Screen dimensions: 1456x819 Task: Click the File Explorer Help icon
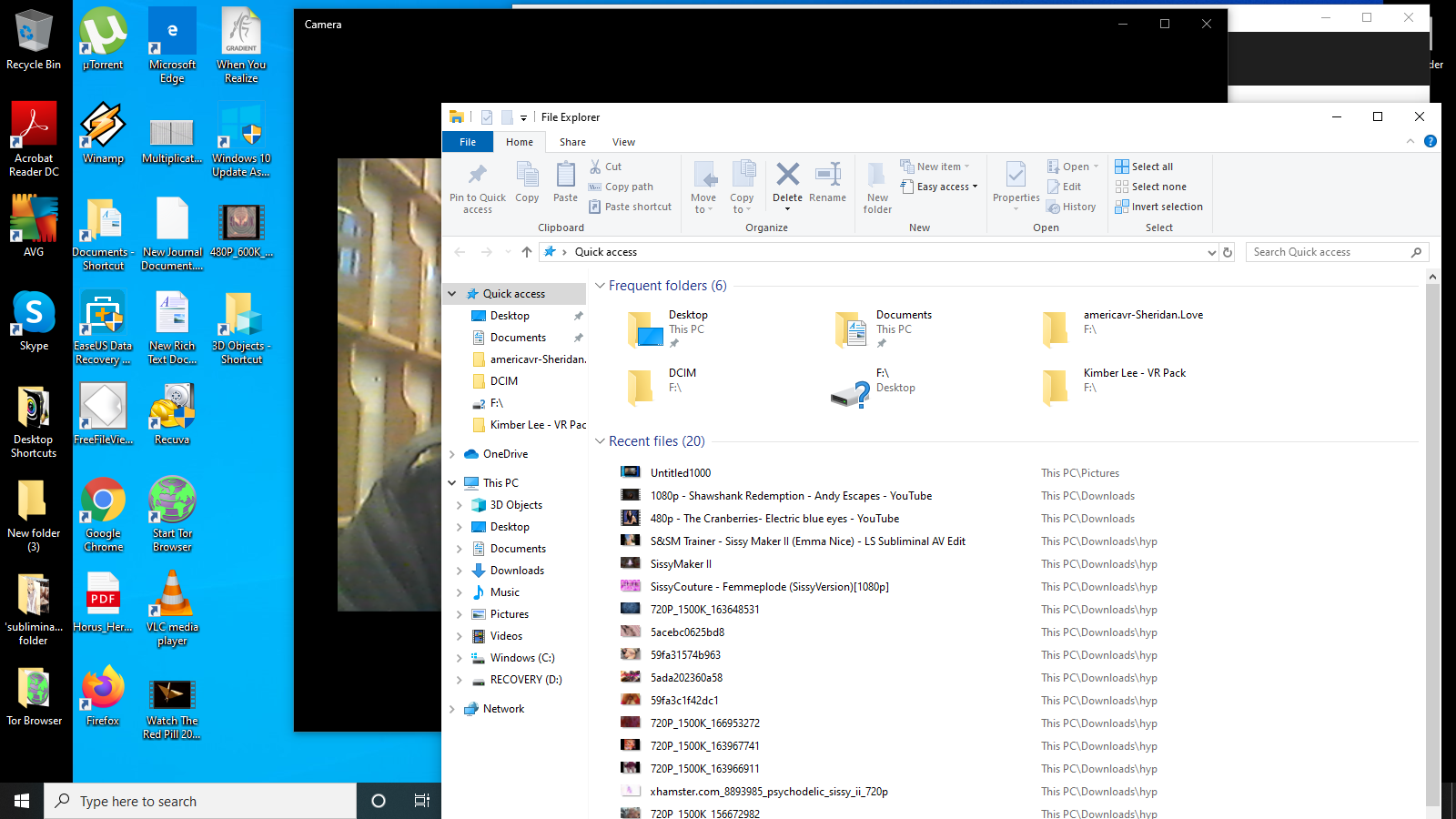[x=1430, y=141]
